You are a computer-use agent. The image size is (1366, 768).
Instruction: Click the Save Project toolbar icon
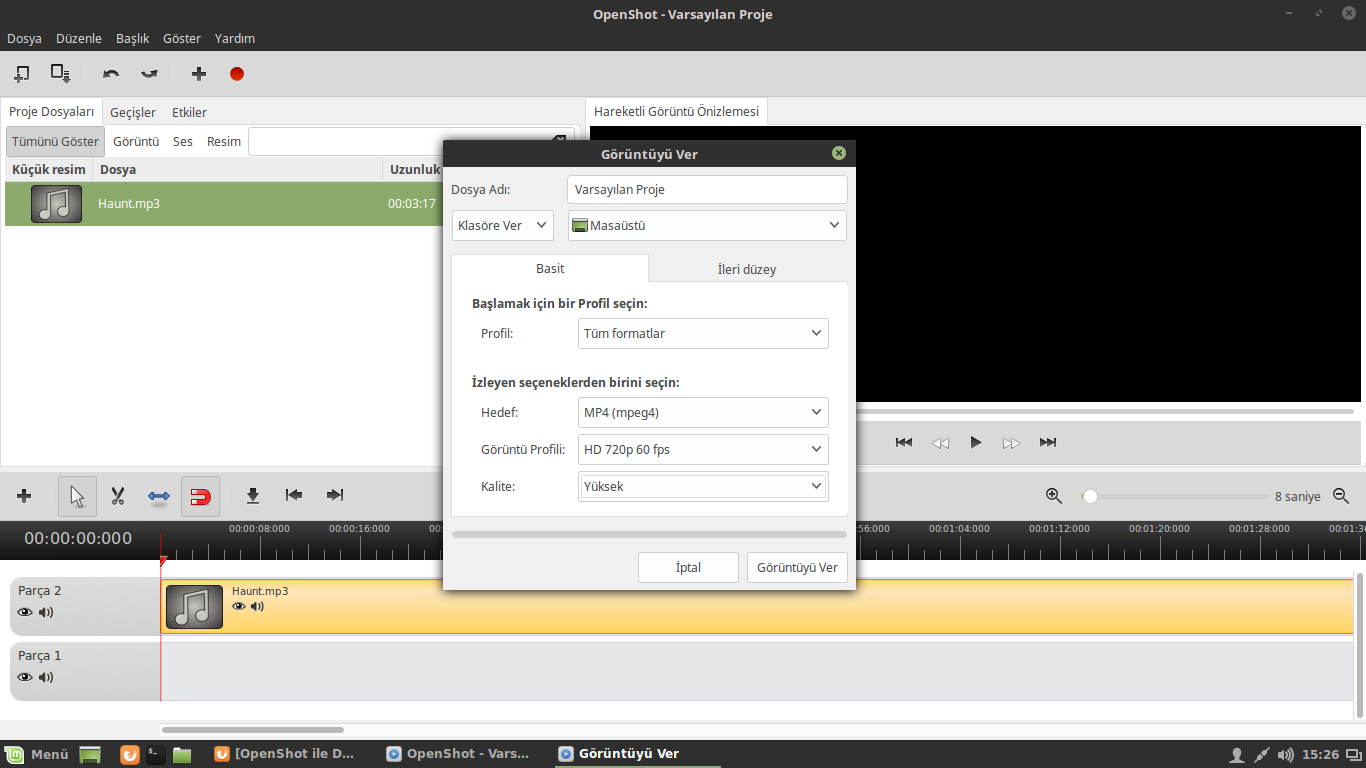[x=61, y=74]
